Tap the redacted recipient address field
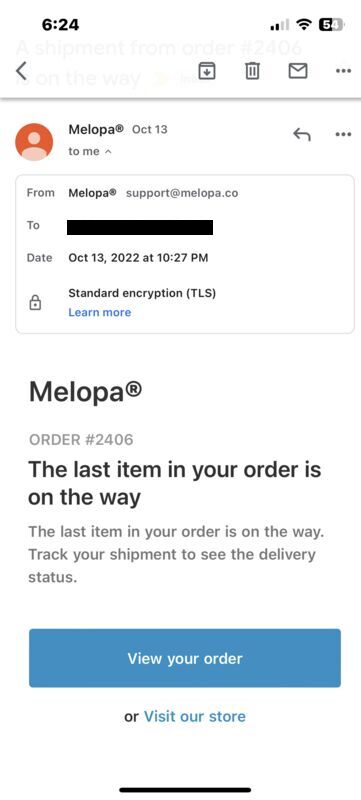The height and width of the screenshot is (800, 361). pos(140,227)
